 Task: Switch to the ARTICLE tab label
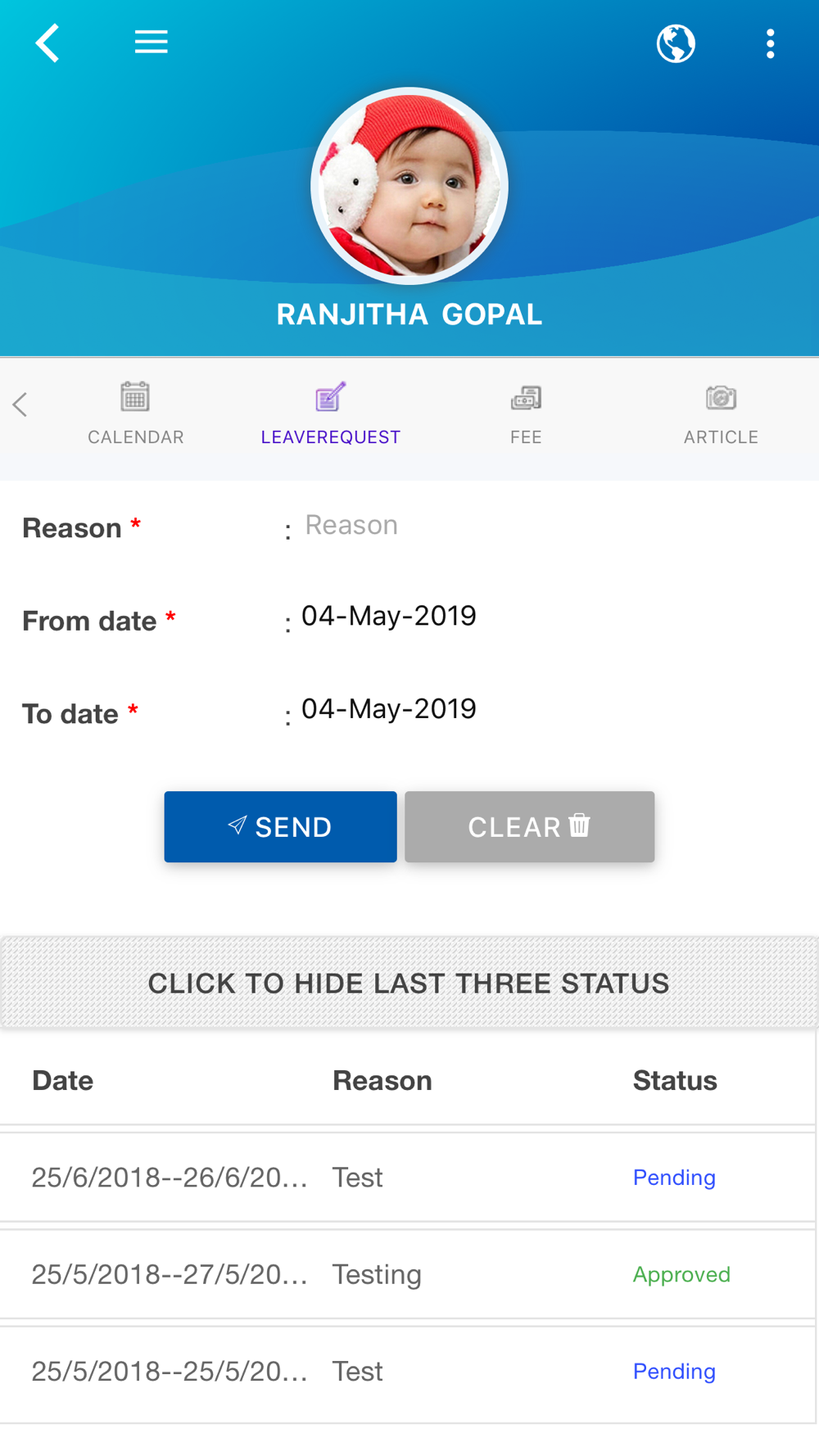721,437
